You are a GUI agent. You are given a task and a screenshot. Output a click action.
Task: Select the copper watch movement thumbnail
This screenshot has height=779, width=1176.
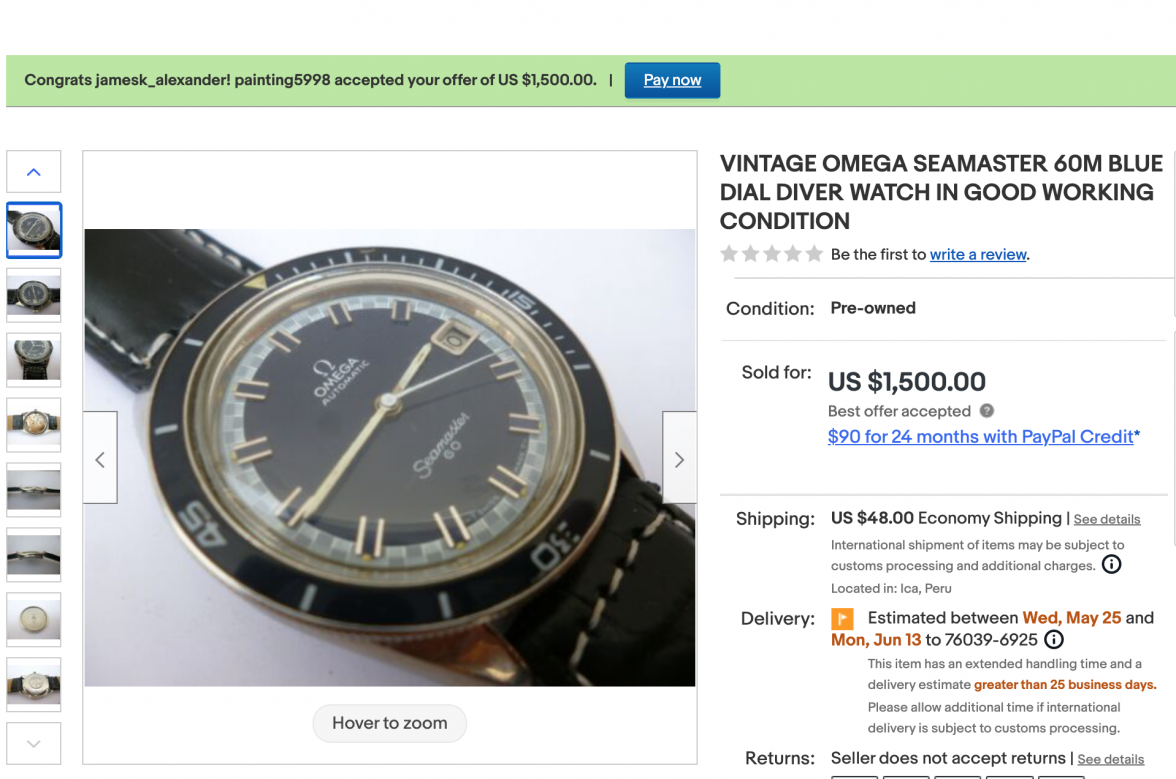click(34, 424)
